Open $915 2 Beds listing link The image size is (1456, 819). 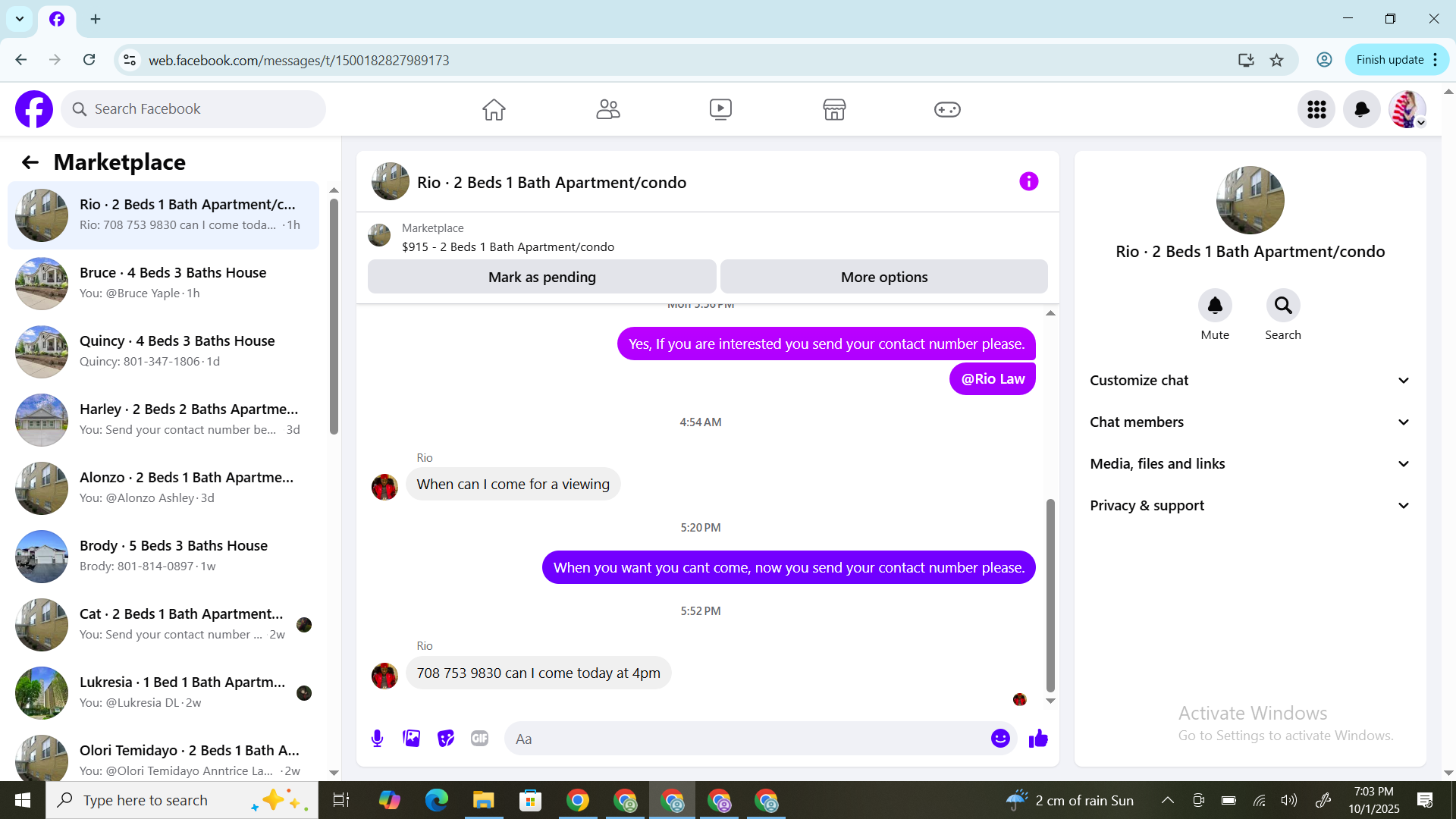(508, 247)
